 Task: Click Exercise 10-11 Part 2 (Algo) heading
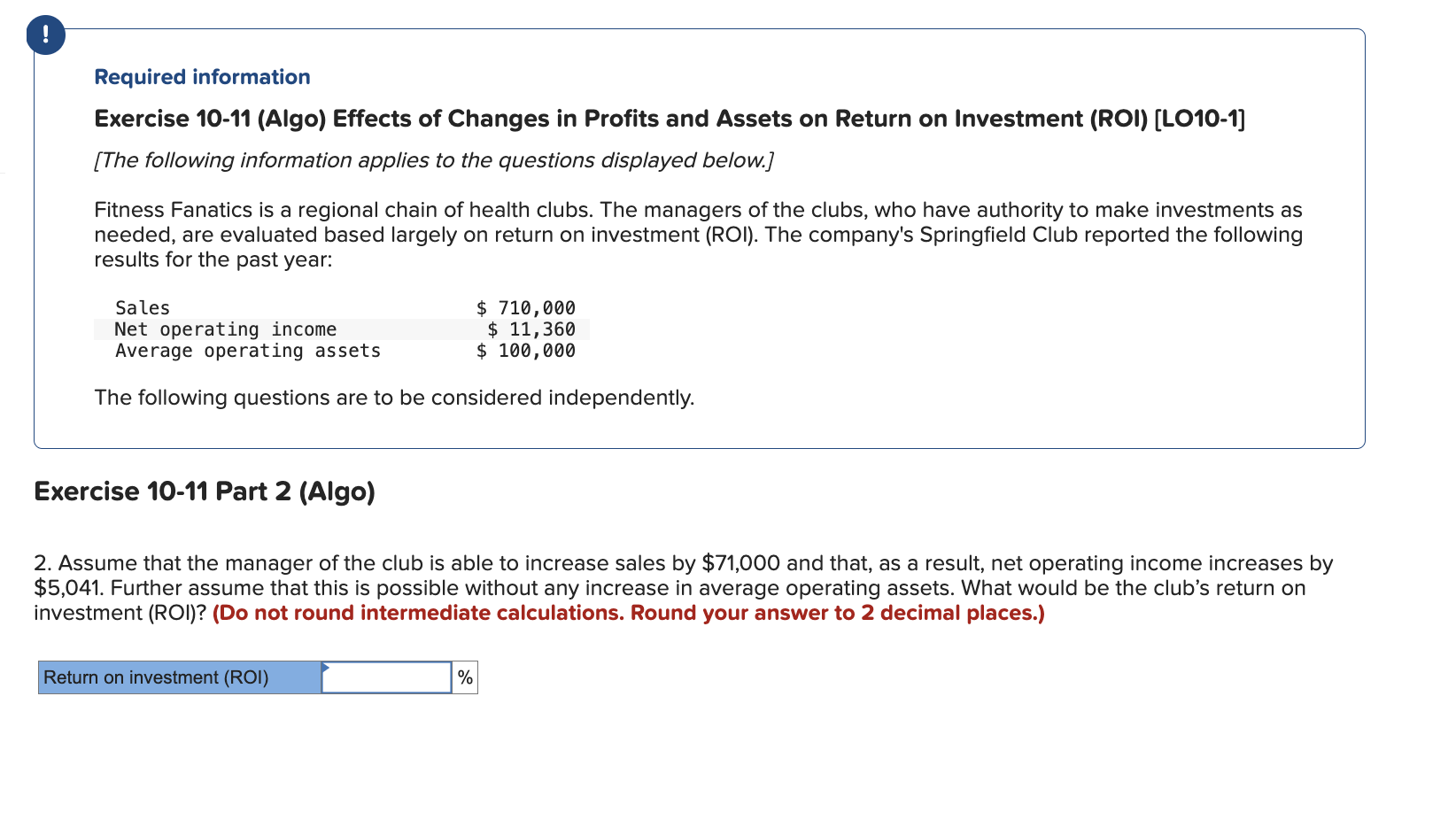coord(205,491)
